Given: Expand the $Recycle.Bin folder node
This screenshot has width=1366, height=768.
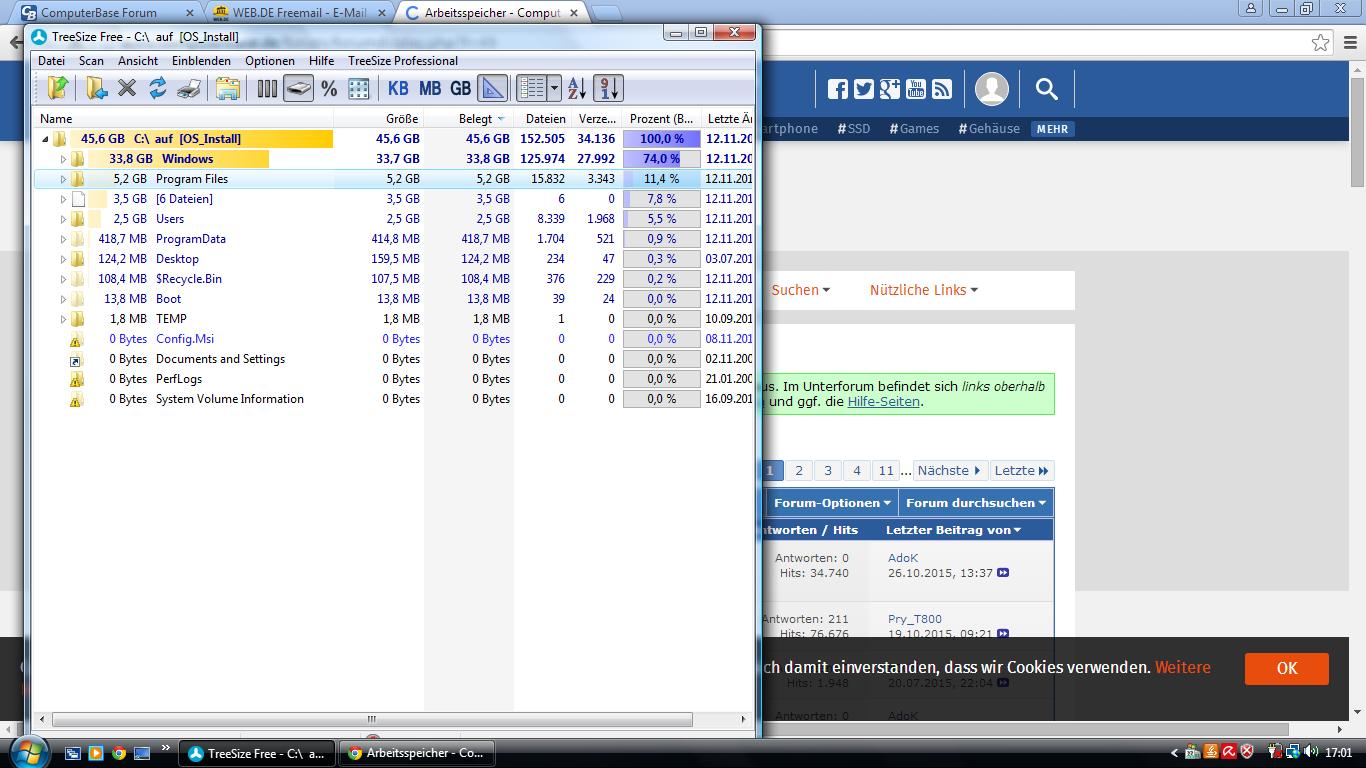Looking at the screenshot, I should (63, 279).
